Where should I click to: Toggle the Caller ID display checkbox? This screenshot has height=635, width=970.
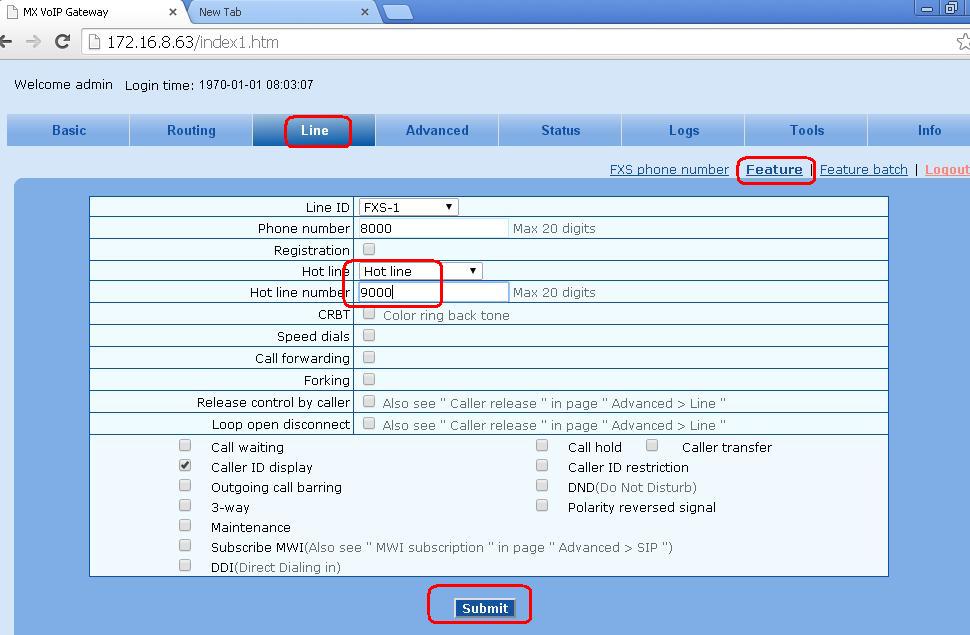[x=185, y=466]
